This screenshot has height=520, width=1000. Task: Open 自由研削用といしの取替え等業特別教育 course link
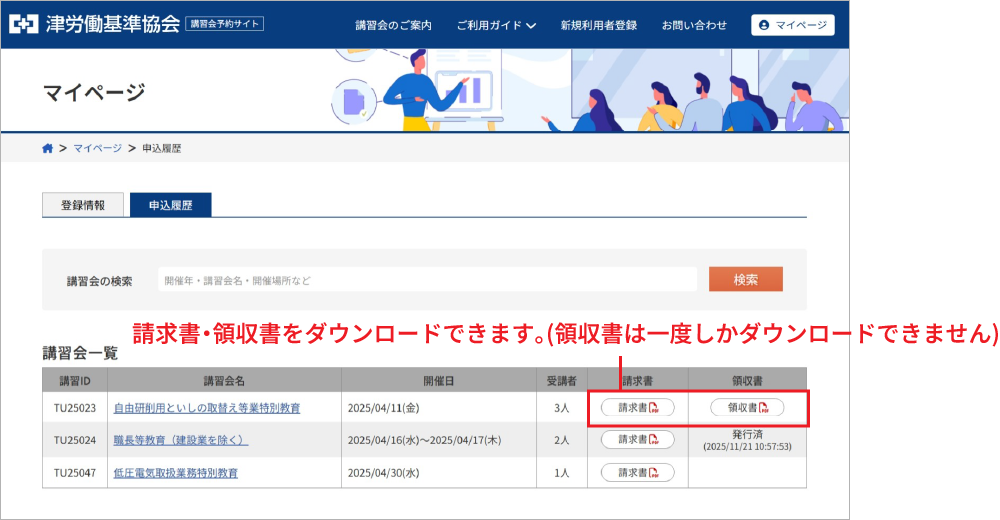pos(207,408)
